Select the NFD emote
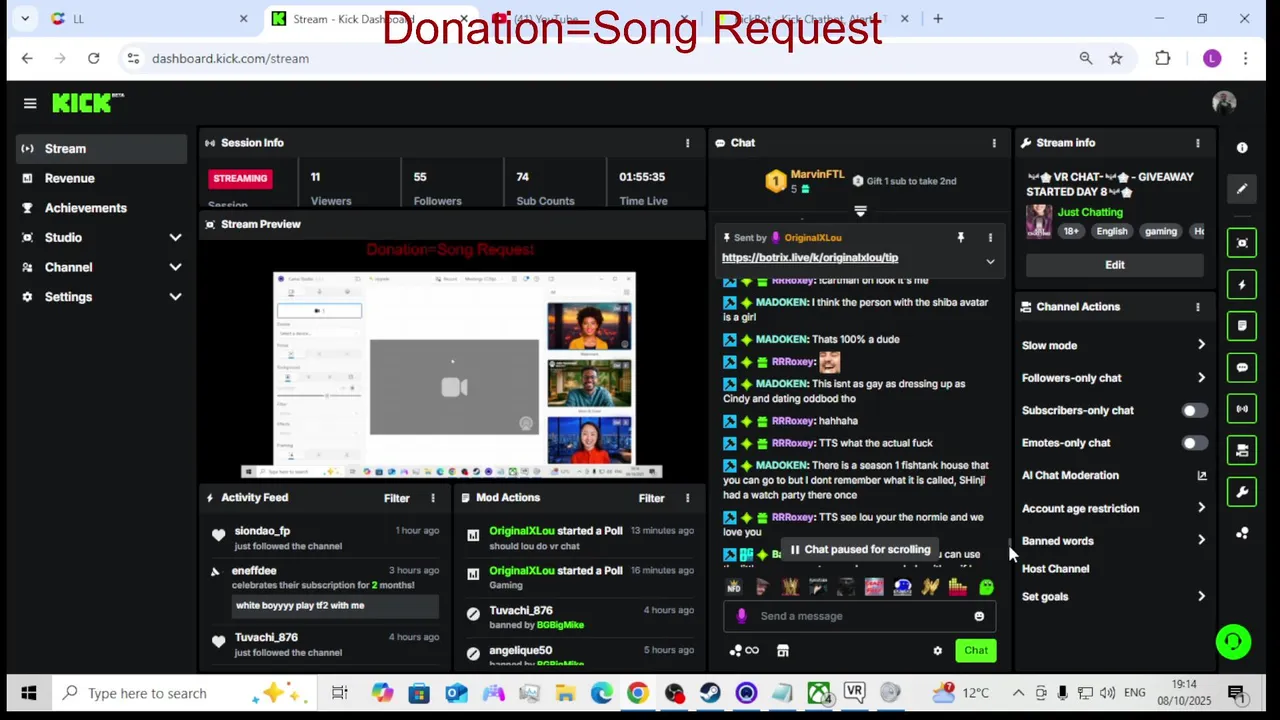1280x720 pixels. [x=734, y=587]
